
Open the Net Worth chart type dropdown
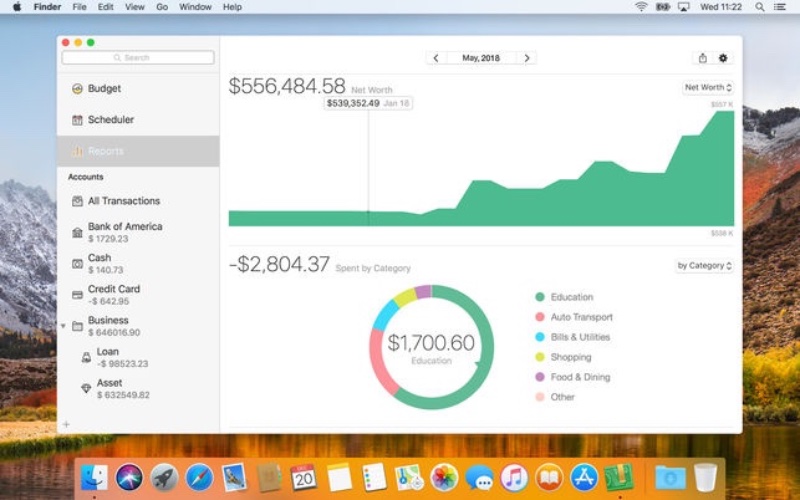point(708,88)
